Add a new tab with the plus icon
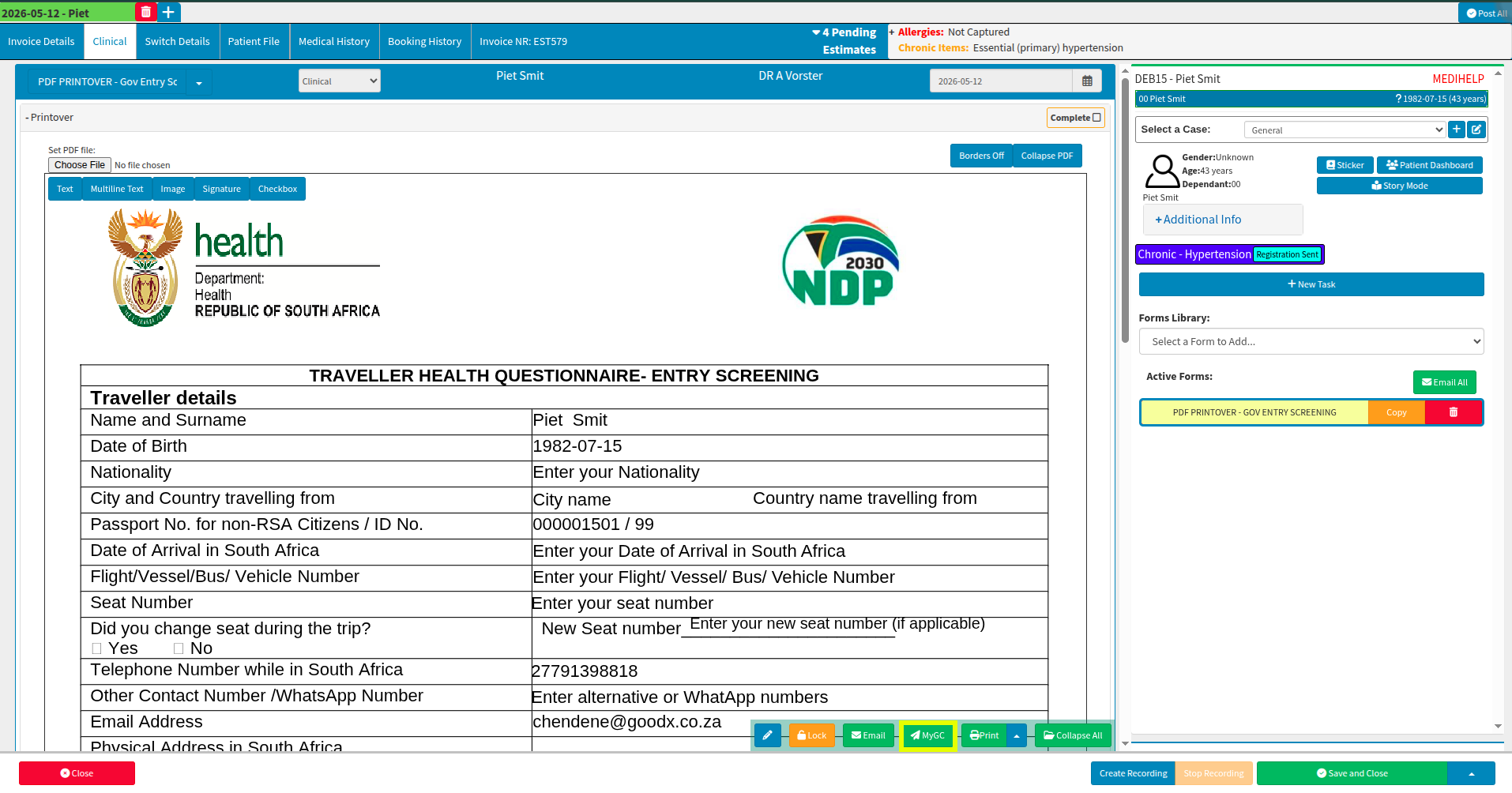 (168, 12)
